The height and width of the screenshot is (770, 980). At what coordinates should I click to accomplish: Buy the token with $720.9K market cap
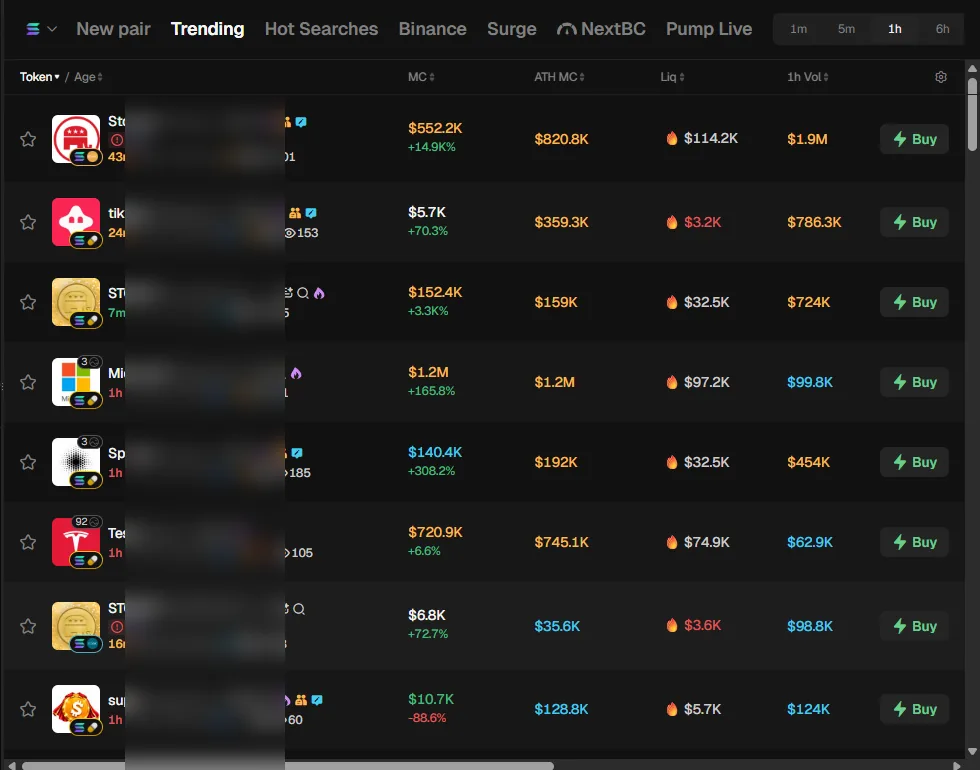pos(914,542)
